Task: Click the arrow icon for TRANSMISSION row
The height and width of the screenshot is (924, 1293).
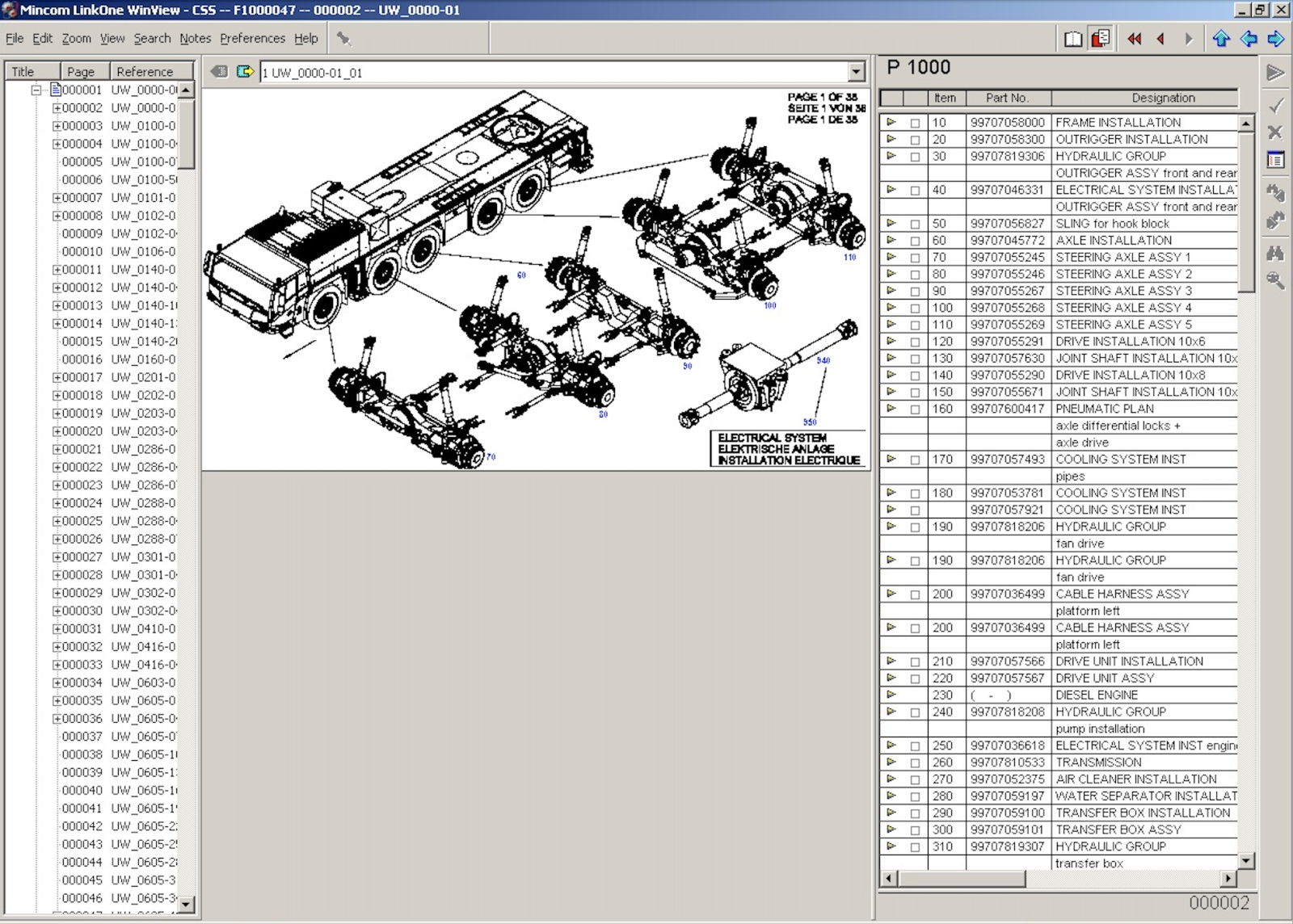Action: pos(891,762)
